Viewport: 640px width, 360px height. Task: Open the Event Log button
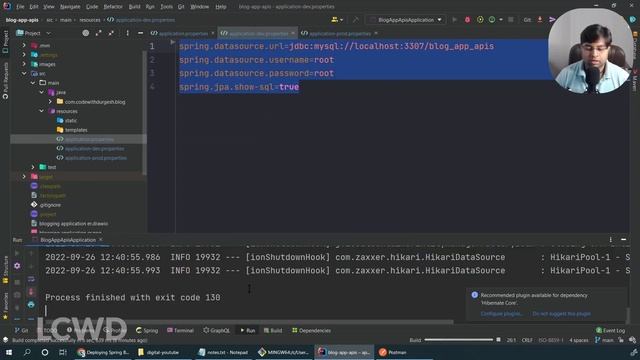click(610, 330)
